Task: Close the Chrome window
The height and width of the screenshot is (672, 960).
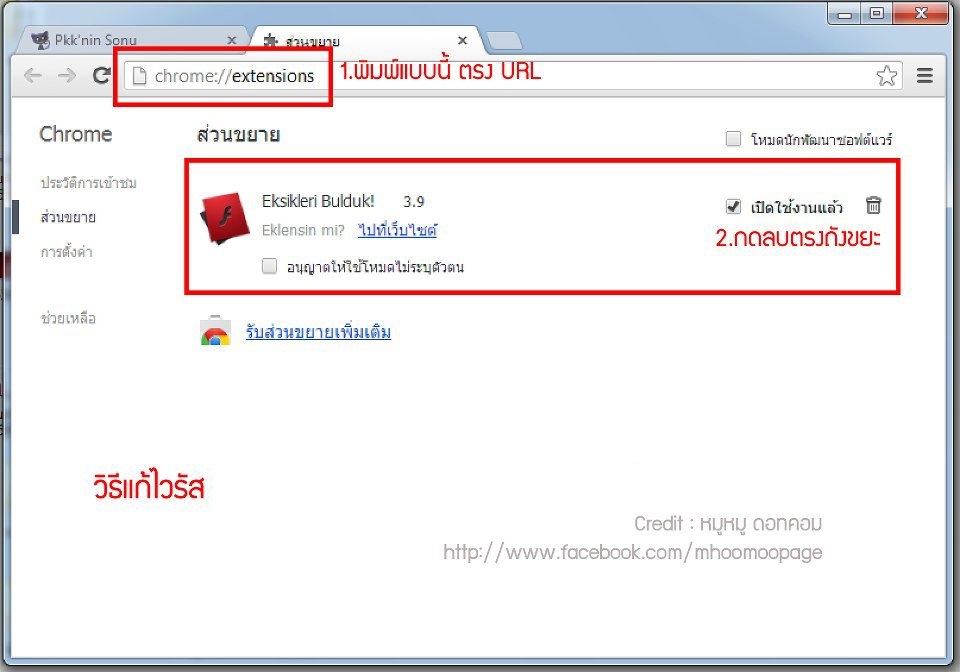Action: coord(920,13)
